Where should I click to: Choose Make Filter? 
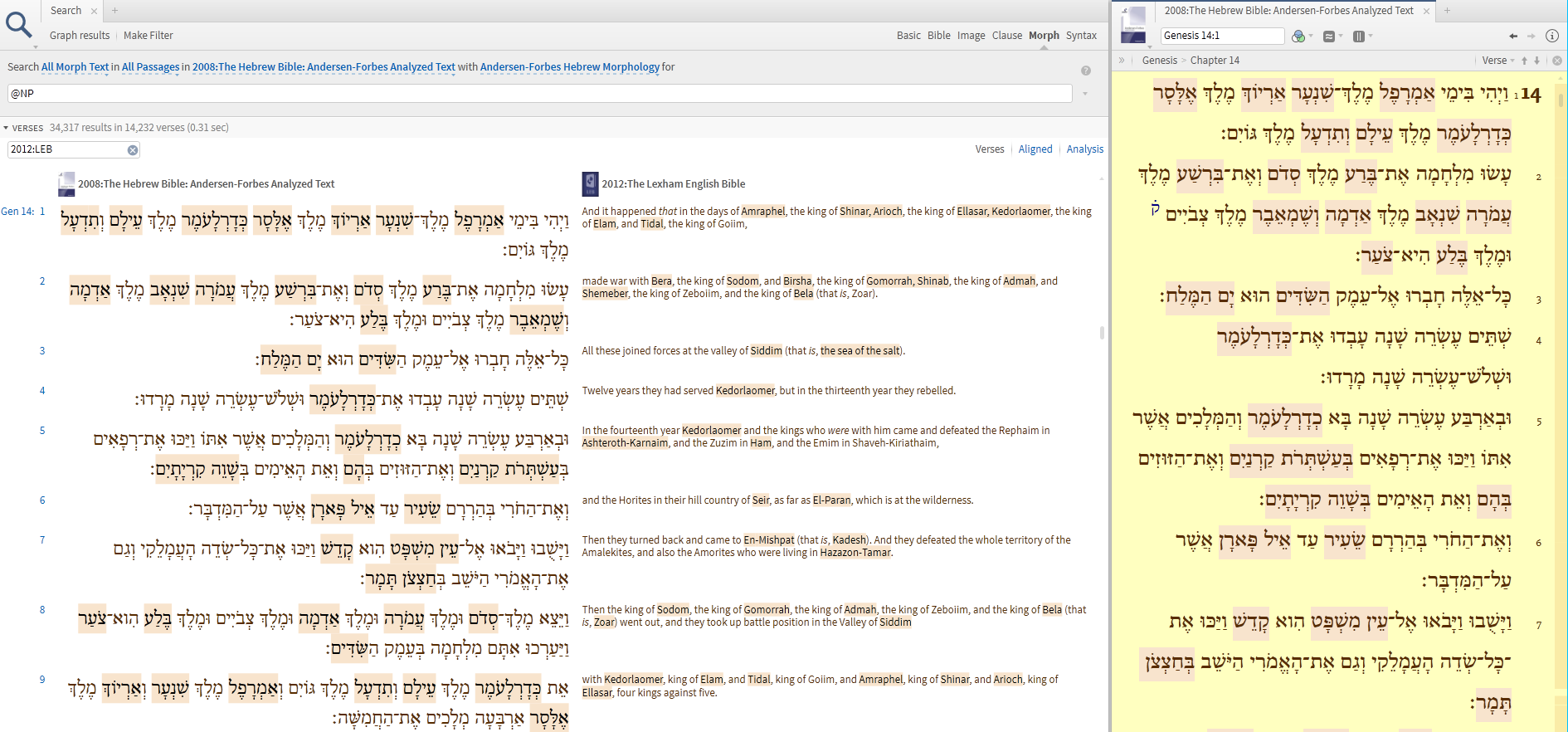(149, 36)
